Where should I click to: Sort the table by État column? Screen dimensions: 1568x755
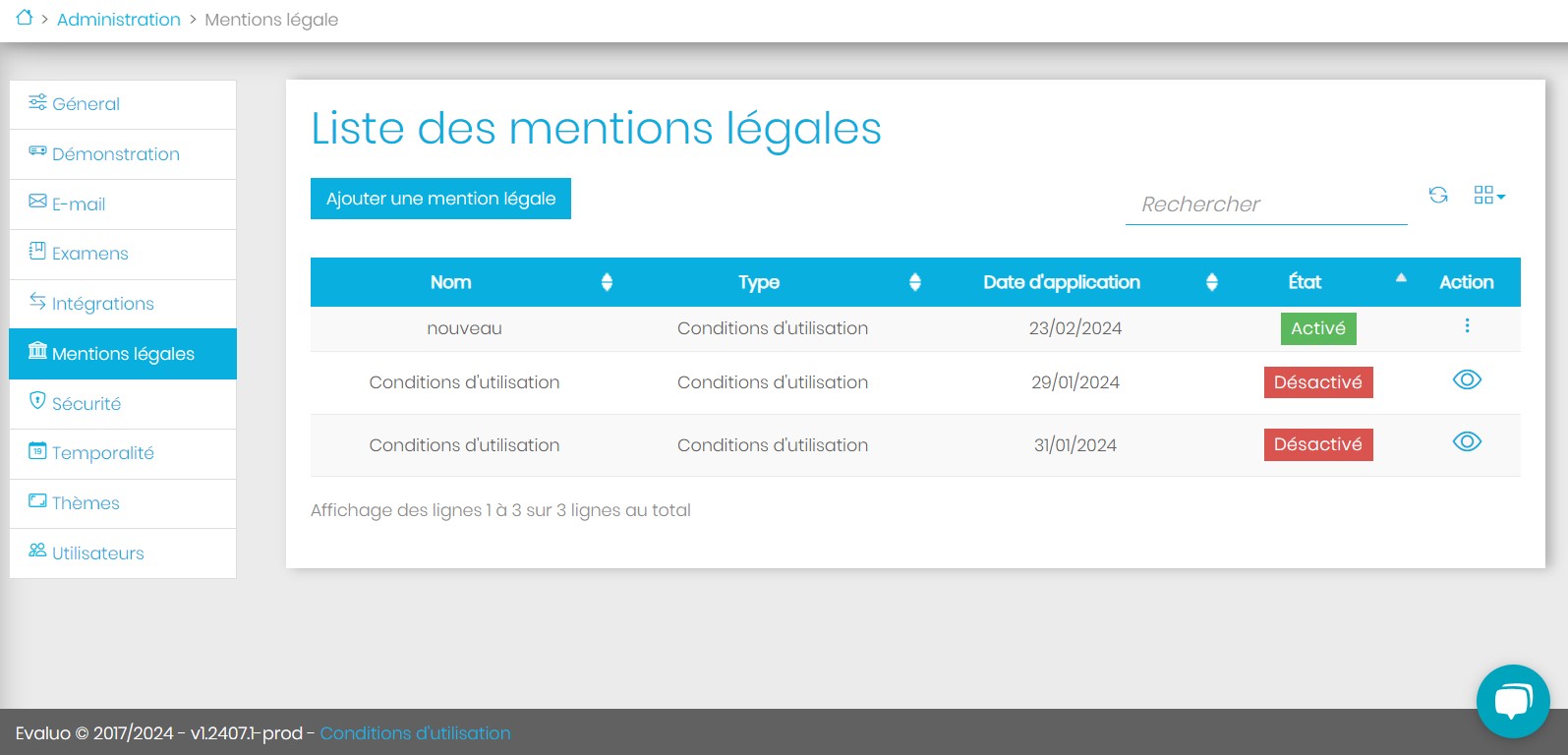(x=1305, y=282)
